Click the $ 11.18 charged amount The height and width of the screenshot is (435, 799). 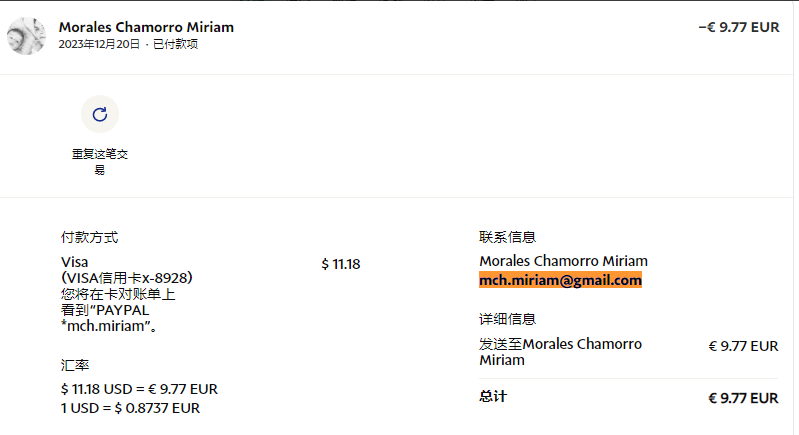click(340, 264)
